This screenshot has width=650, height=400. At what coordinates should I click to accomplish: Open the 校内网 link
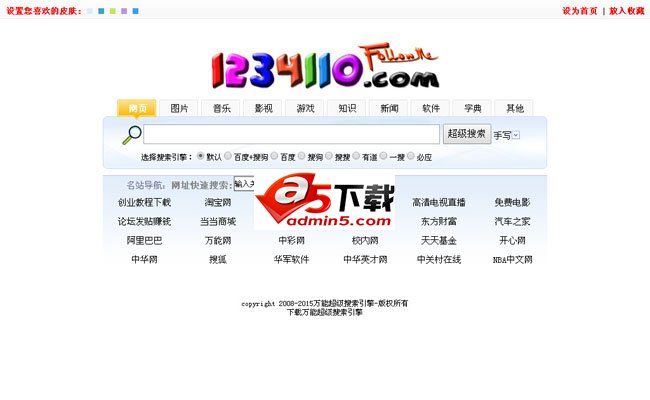[x=365, y=240]
